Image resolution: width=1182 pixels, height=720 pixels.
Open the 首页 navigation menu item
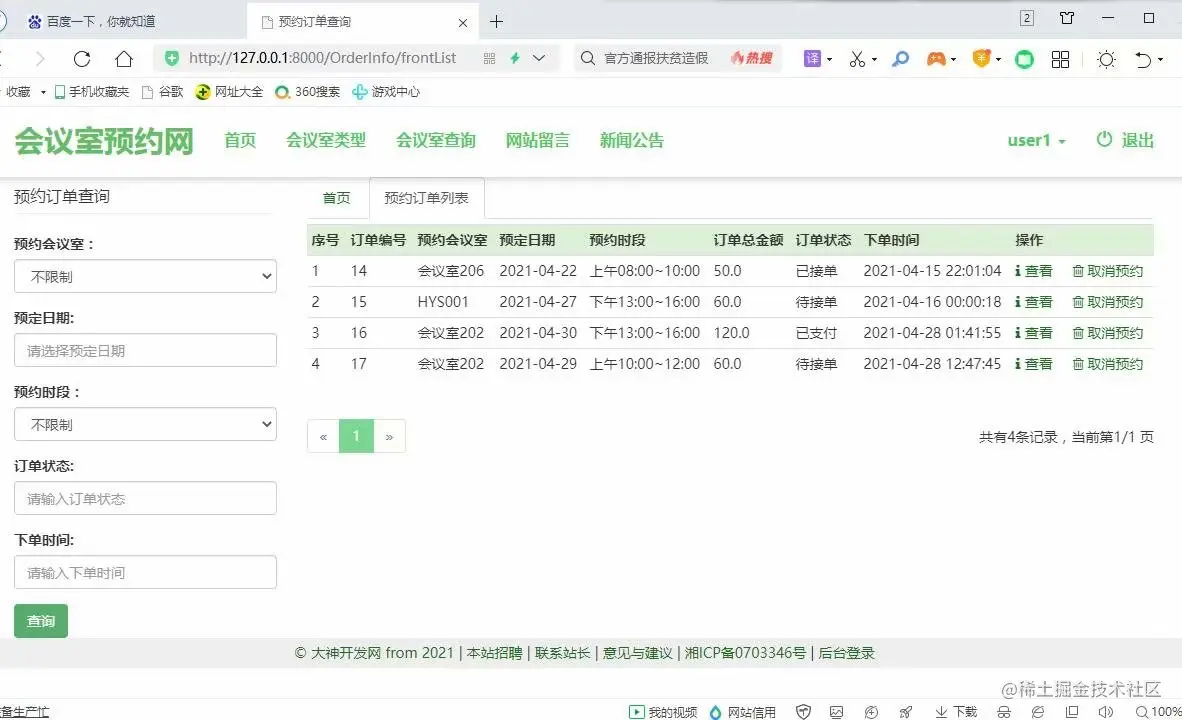coord(240,140)
